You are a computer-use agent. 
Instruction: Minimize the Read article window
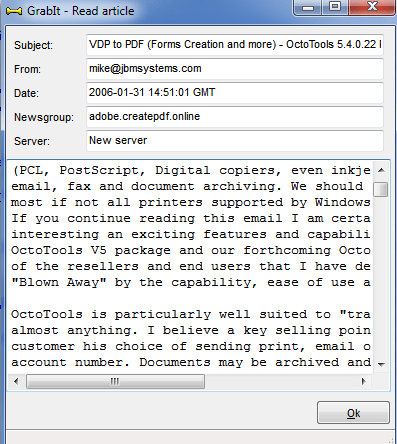click(308, 7)
